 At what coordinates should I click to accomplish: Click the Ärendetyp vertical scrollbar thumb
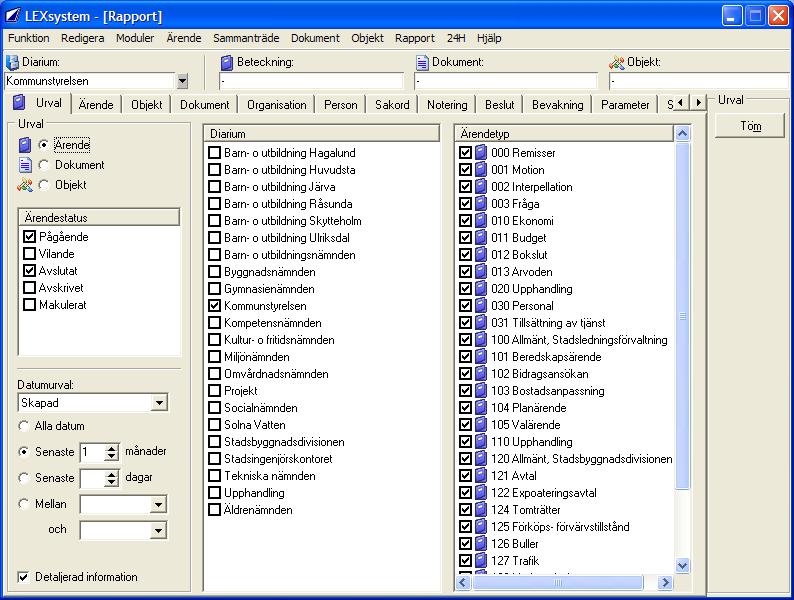pyautogui.click(x=683, y=316)
